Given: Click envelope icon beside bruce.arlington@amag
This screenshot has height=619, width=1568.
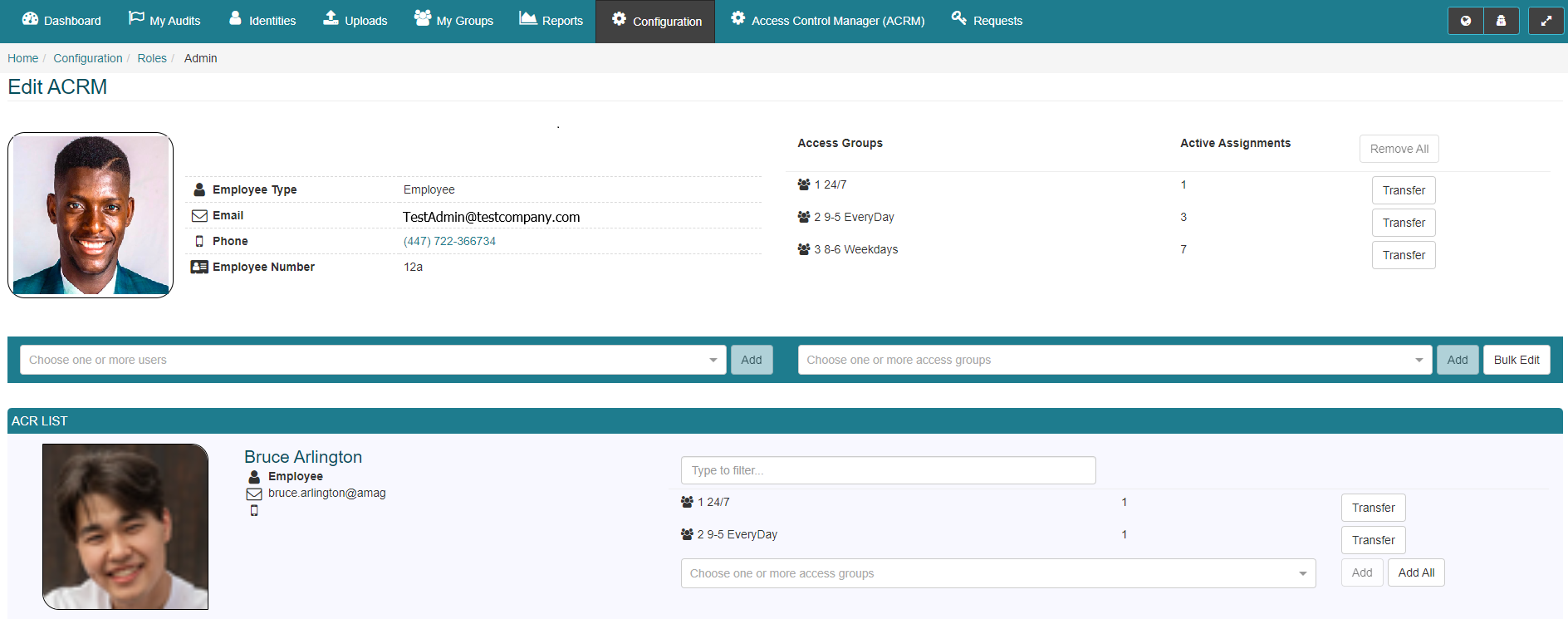Looking at the screenshot, I should pyautogui.click(x=254, y=494).
